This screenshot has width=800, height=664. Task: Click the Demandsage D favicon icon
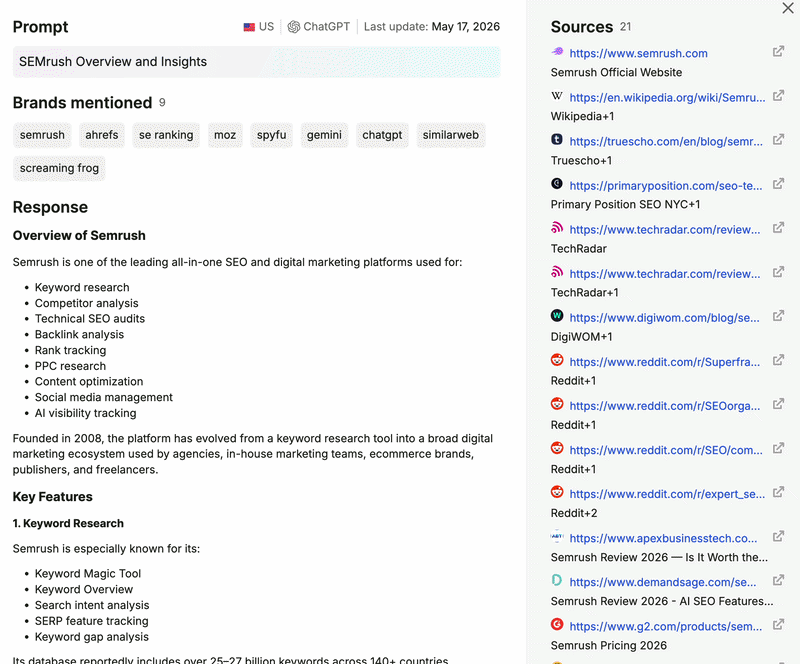[x=557, y=580]
